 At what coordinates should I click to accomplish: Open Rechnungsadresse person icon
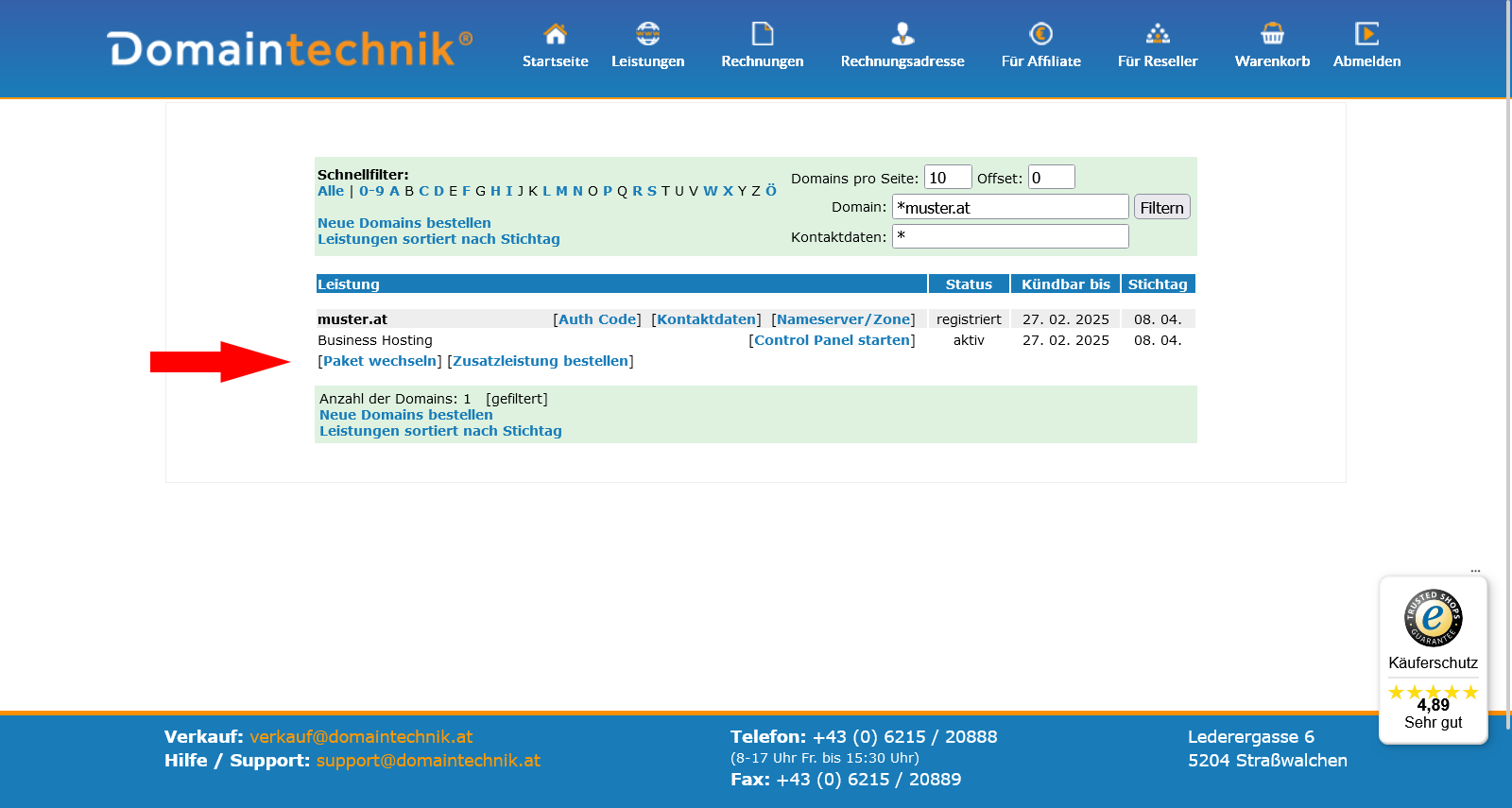(x=902, y=34)
